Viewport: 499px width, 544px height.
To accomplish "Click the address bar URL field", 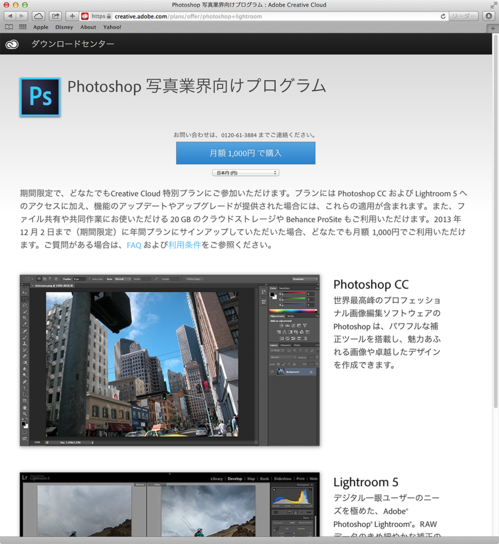I will (264, 16).
